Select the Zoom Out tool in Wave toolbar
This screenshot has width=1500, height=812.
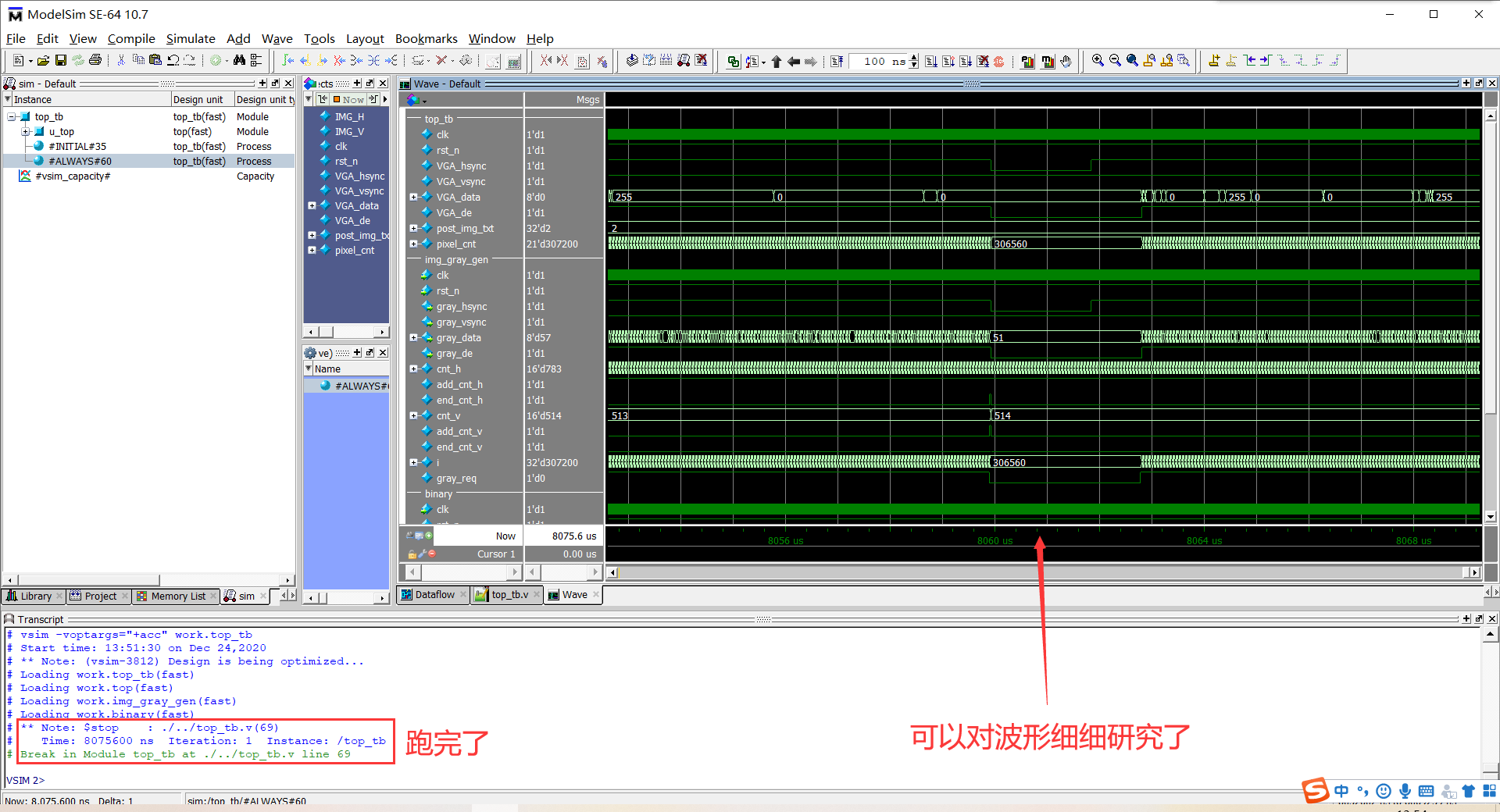(x=1116, y=60)
